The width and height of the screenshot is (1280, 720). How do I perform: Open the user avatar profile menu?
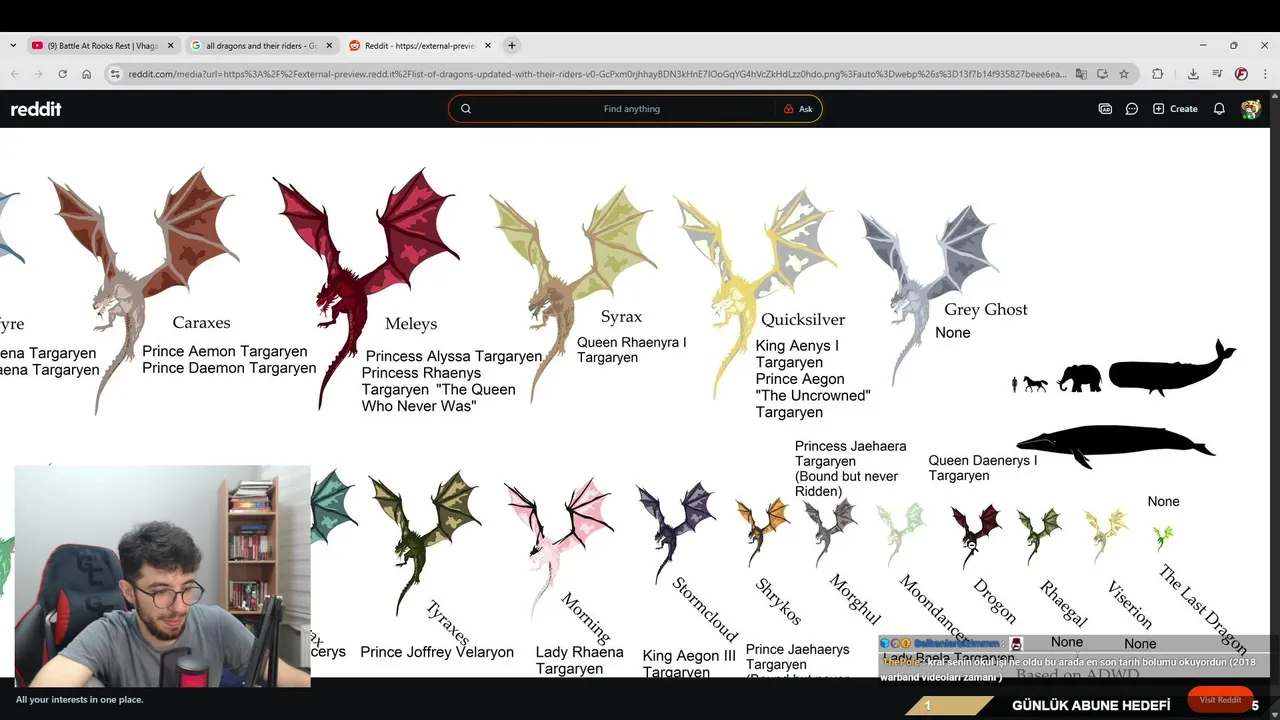pyautogui.click(x=1250, y=109)
